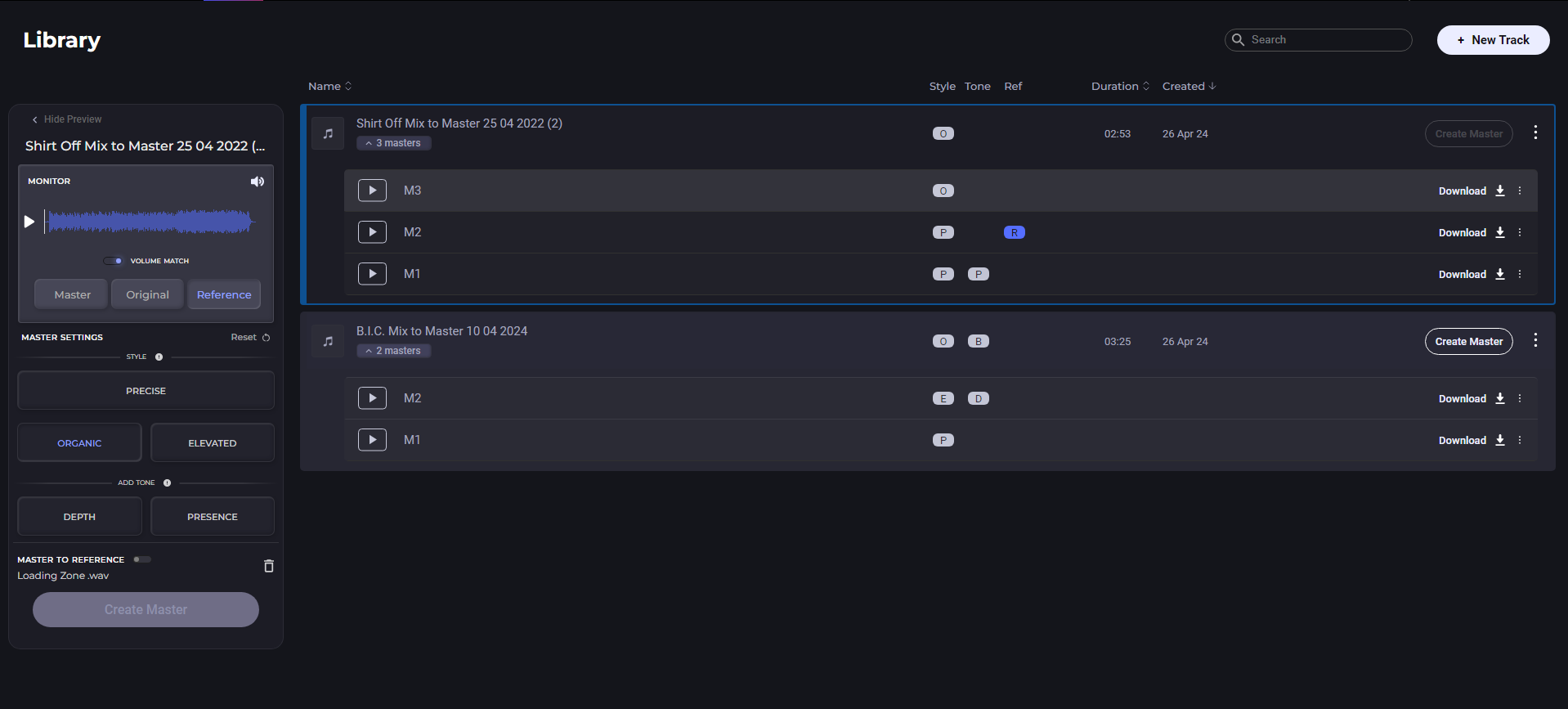The height and width of the screenshot is (709, 1568).
Task: Download the M3 master of Shirt Off
Action: pos(1472,191)
